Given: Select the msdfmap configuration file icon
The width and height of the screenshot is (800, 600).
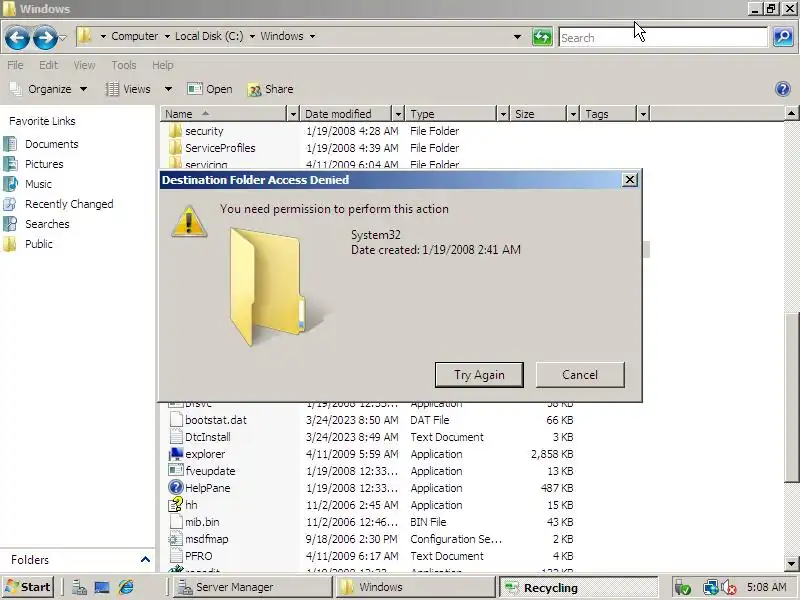Looking at the screenshot, I should click(x=176, y=539).
